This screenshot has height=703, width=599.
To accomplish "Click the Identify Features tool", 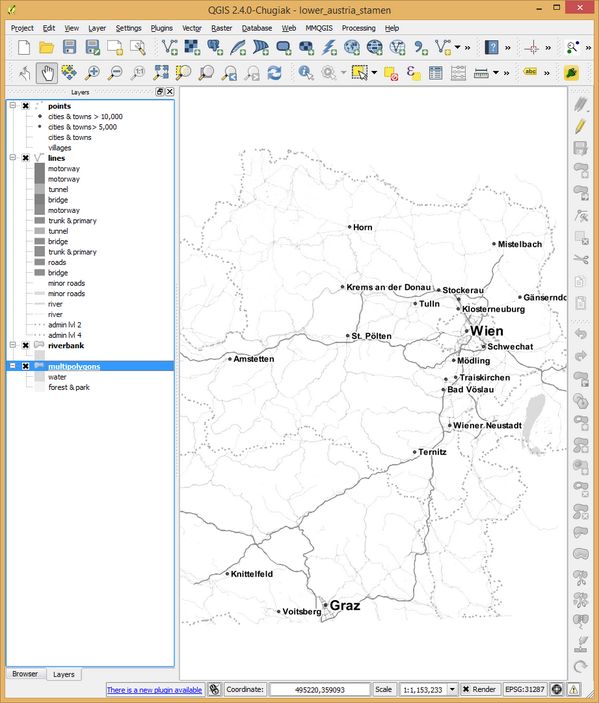I will (x=306, y=73).
